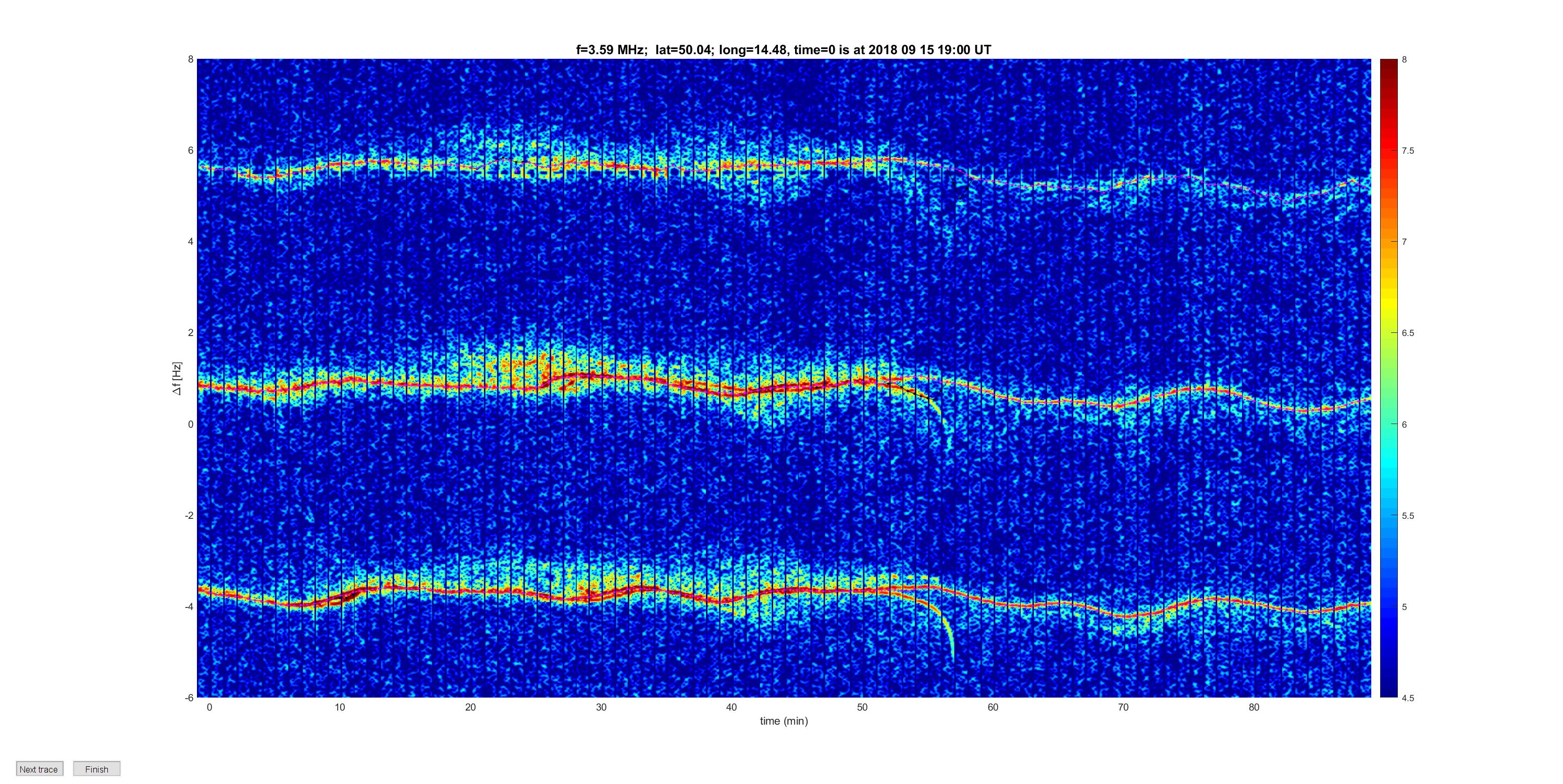This screenshot has height=784, width=1563.
Task: Click the plot title text starting with f=3.59 MHz
Action: point(783,50)
